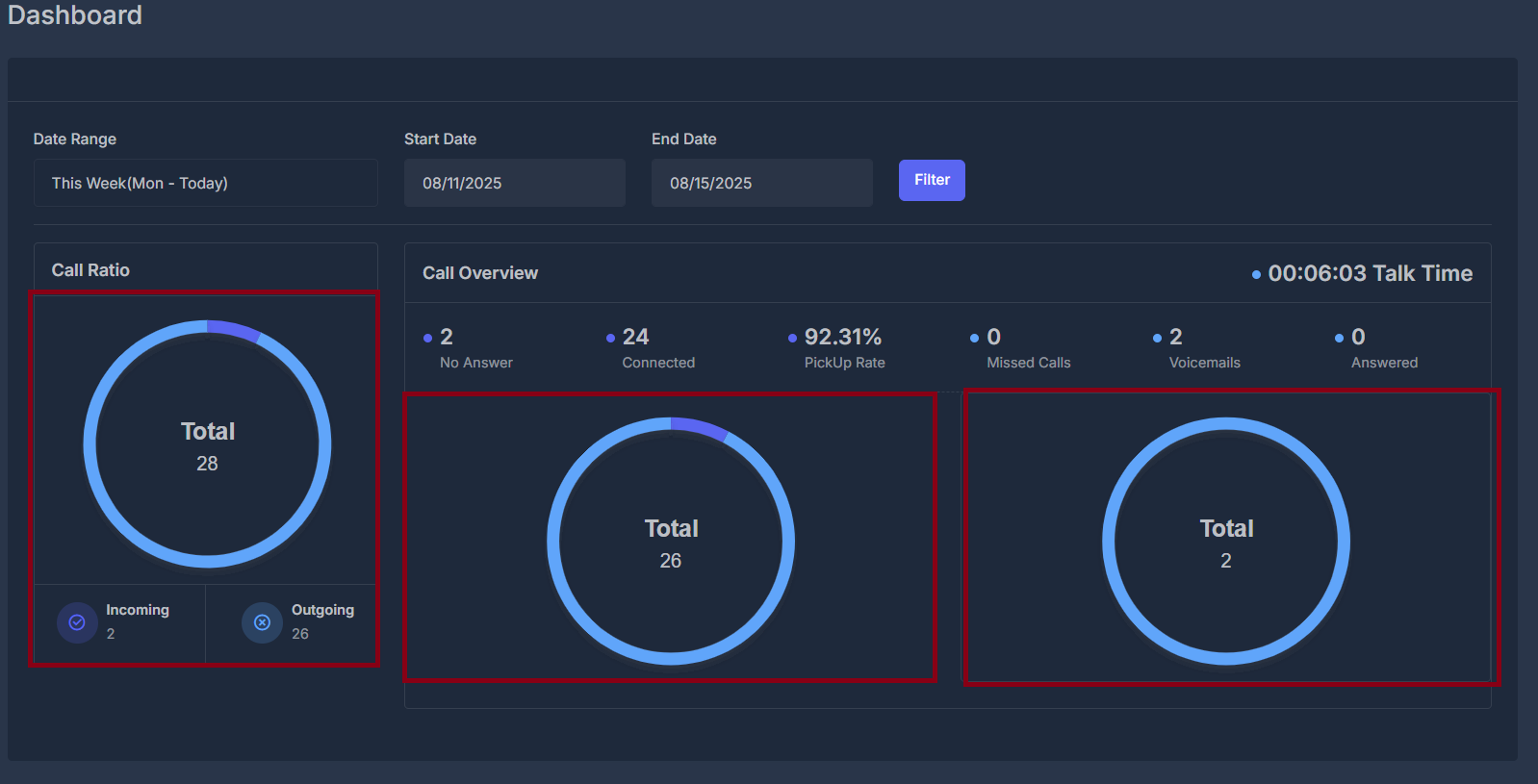Click the Incoming calls checkmark icon

click(77, 622)
